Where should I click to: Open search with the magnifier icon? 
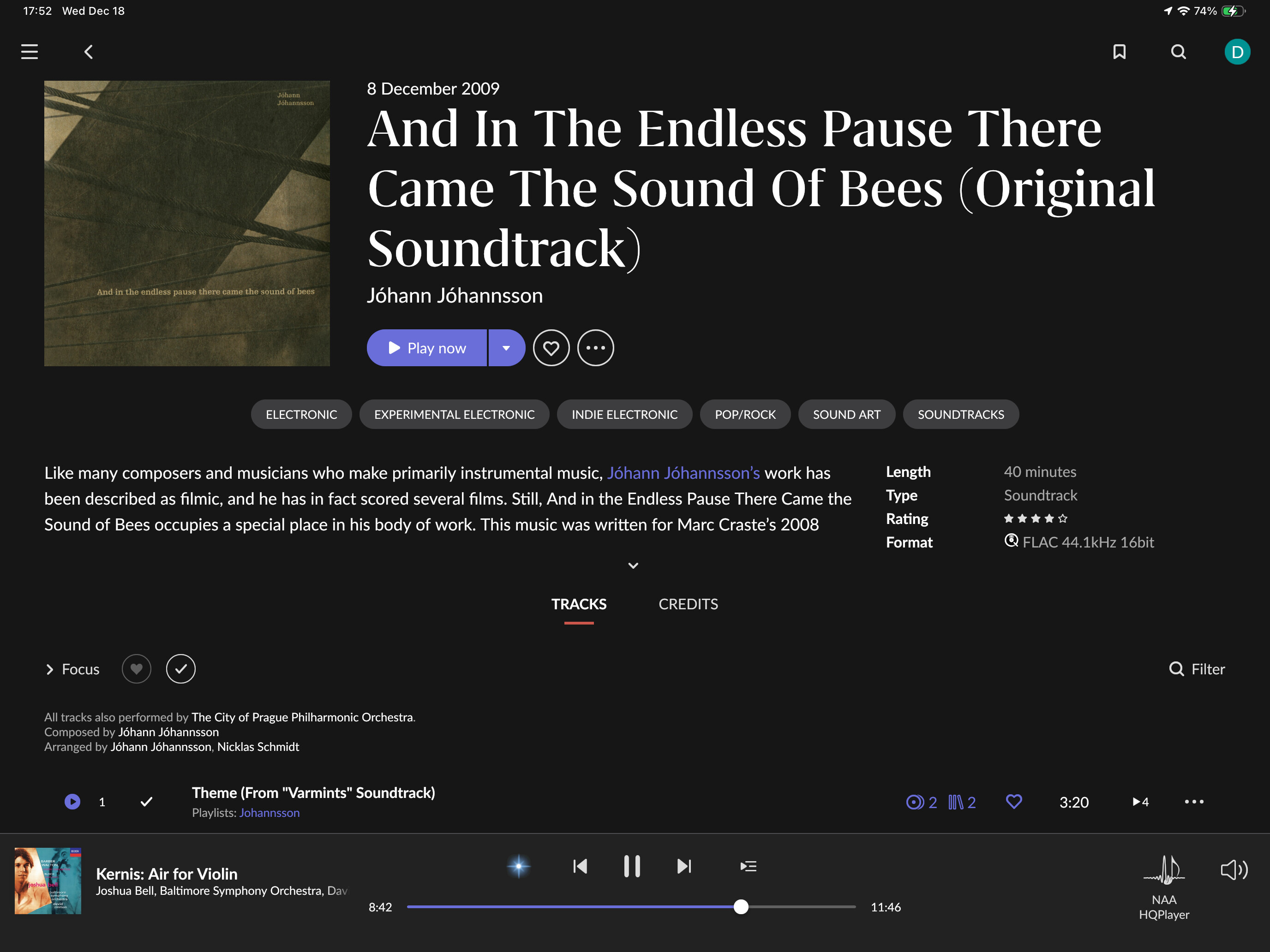pyautogui.click(x=1178, y=52)
